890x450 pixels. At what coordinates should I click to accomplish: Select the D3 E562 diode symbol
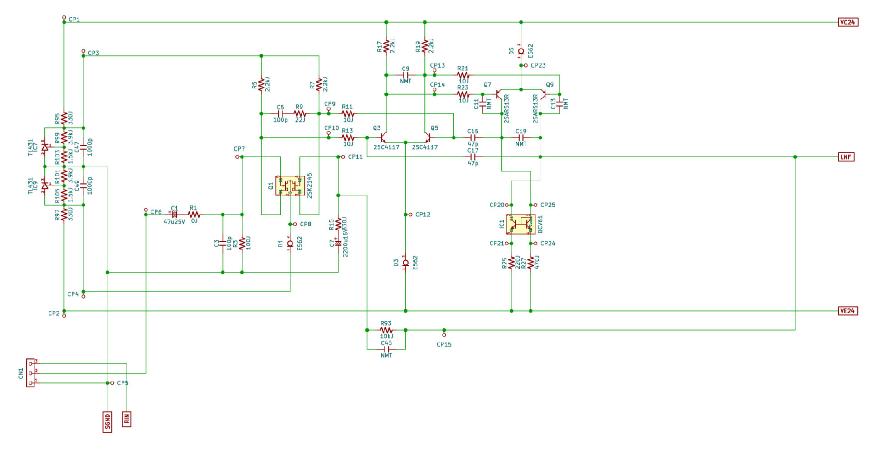[x=405, y=263]
